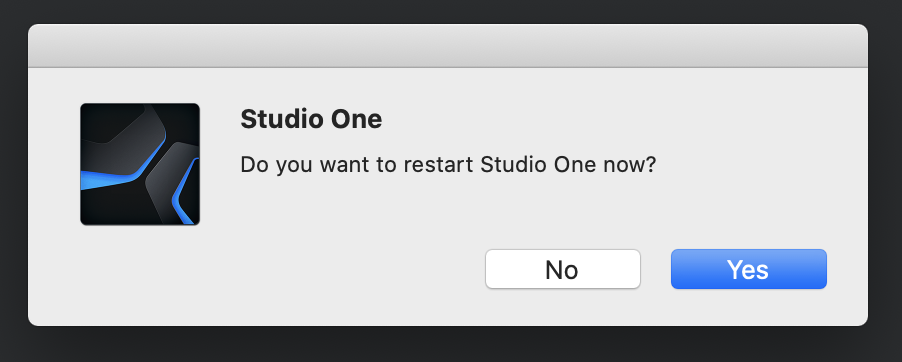Dismiss the restart prompt with No
Viewport: 902px width, 362px height.
(563, 269)
